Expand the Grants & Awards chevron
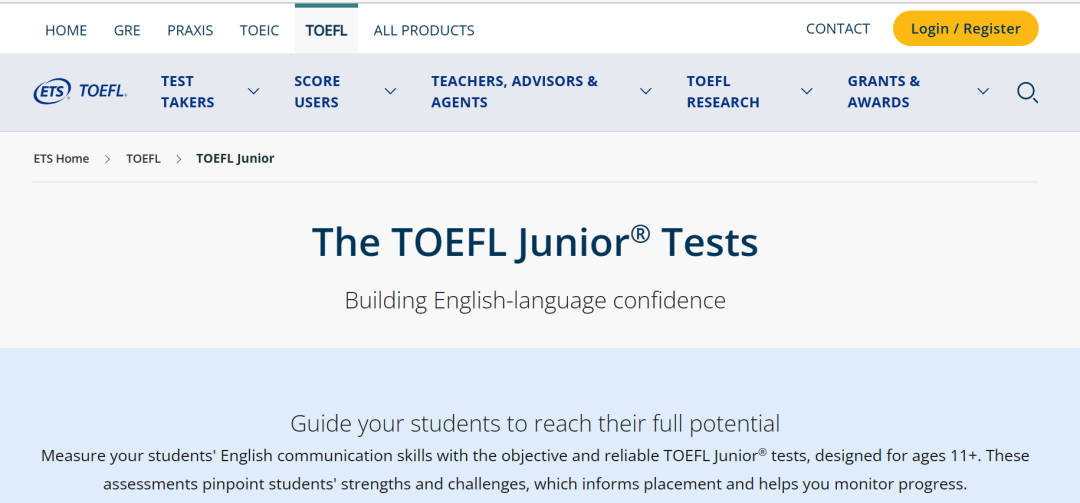This screenshot has width=1080, height=503. (984, 91)
